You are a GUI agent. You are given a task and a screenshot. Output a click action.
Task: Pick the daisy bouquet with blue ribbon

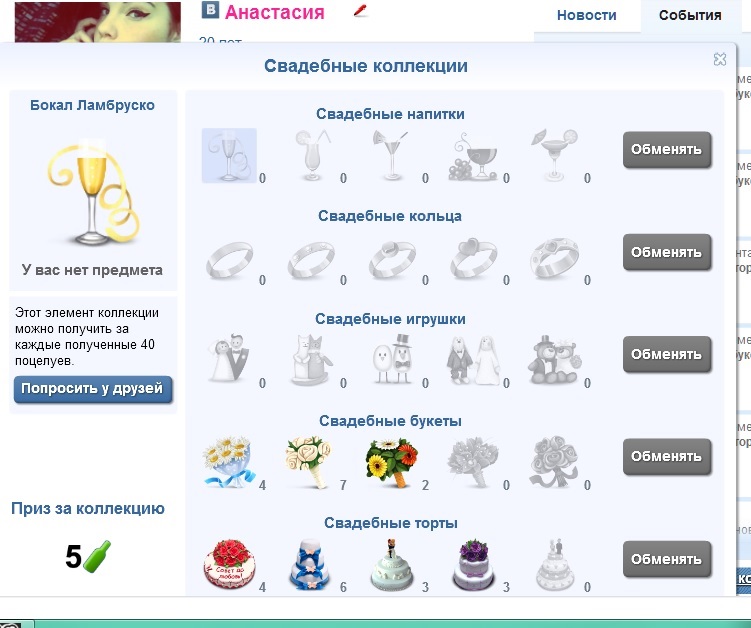pos(229,462)
